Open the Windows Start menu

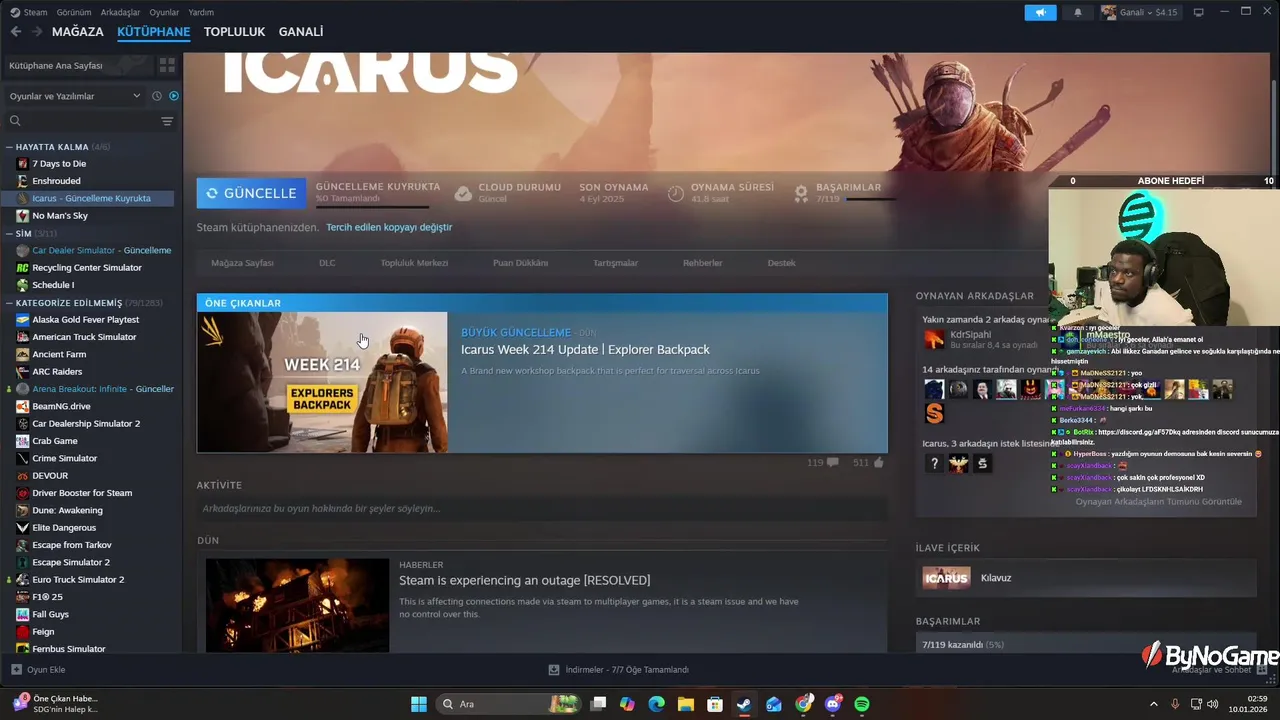click(419, 704)
